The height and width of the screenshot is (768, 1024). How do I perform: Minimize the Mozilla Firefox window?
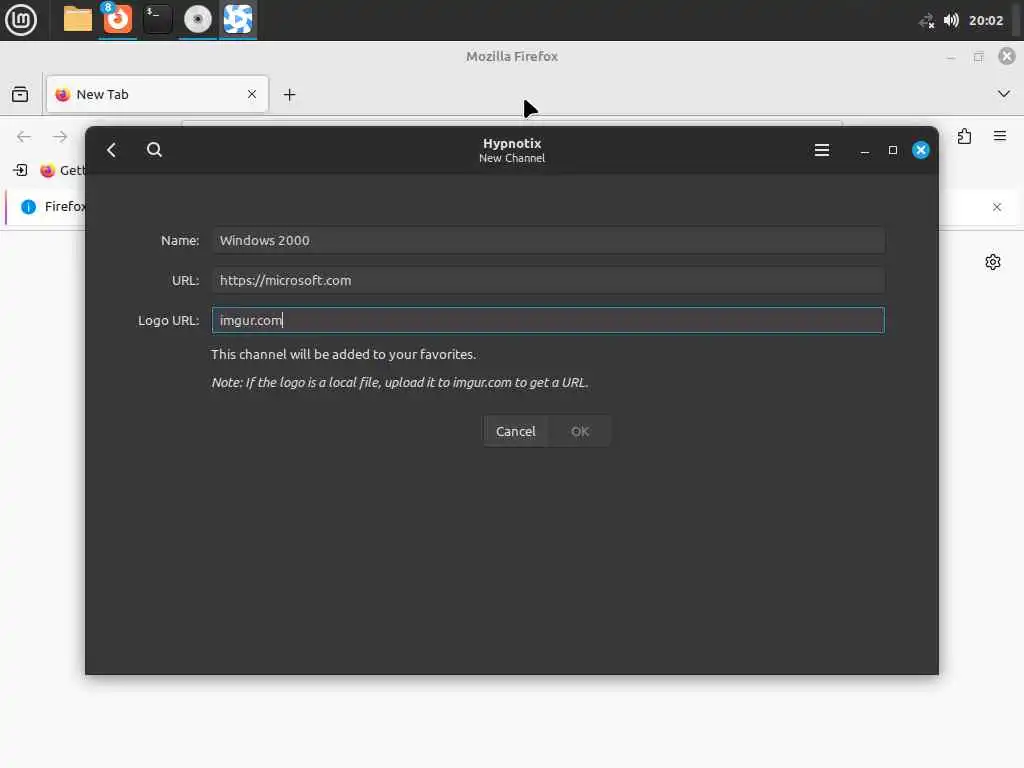click(x=950, y=58)
